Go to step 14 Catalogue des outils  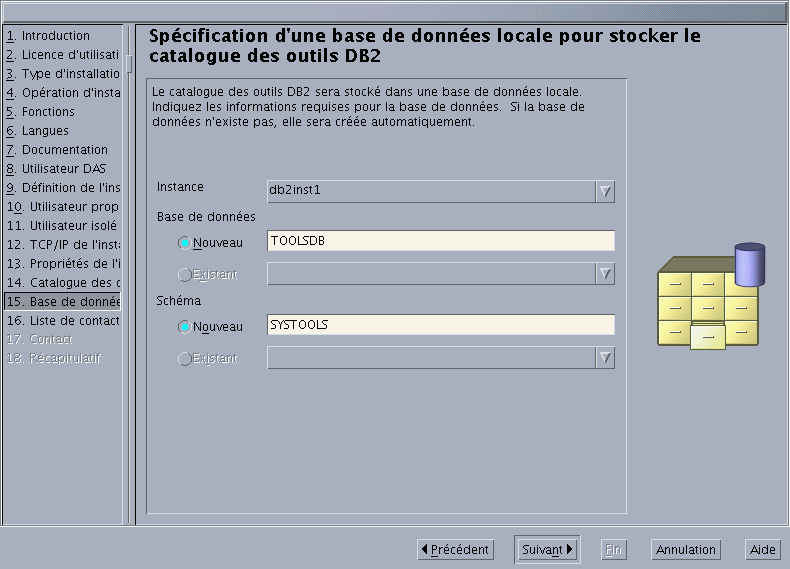click(x=62, y=283)
